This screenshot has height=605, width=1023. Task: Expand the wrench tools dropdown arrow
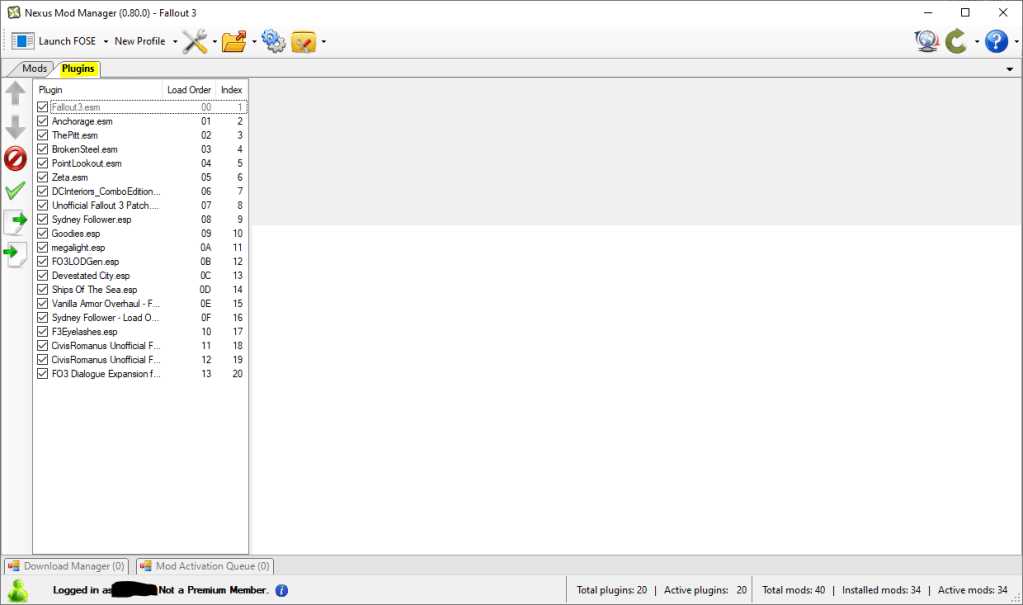pos(214,42)
